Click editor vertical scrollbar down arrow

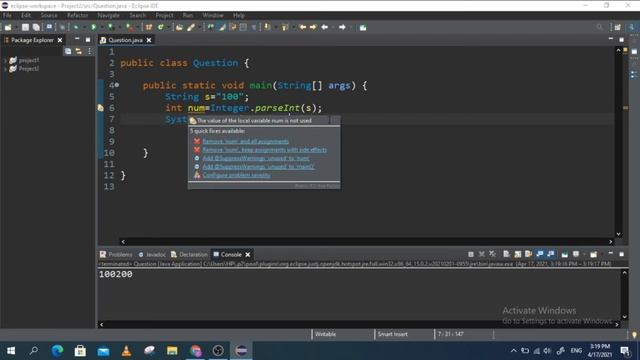tap(618, 234)
